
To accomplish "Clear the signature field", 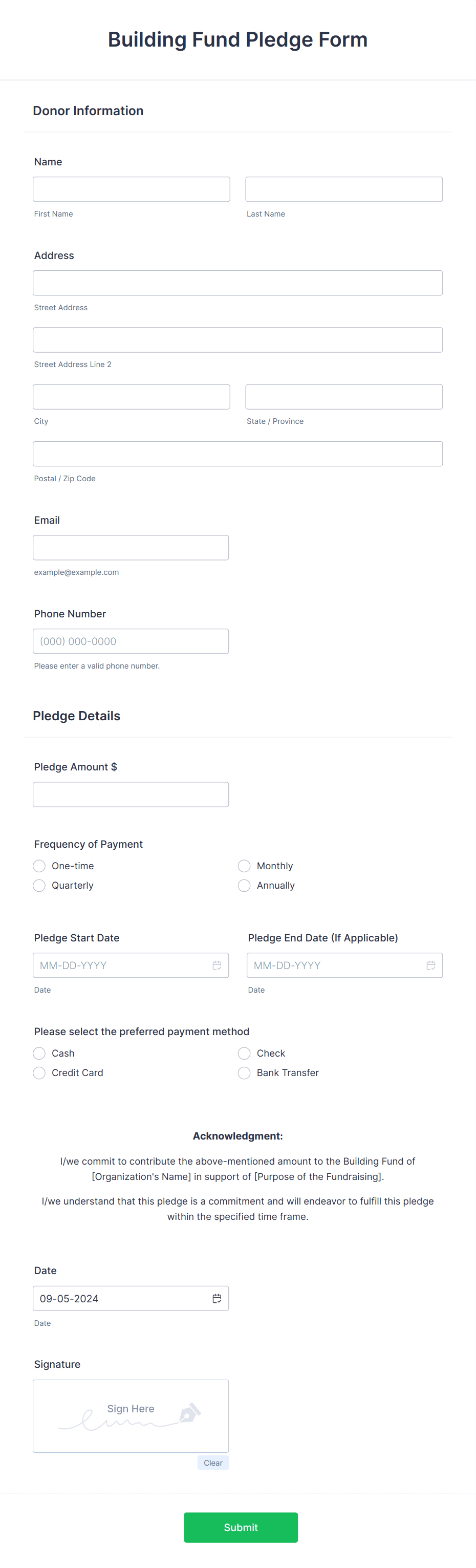I will (x=212, y=1463).
